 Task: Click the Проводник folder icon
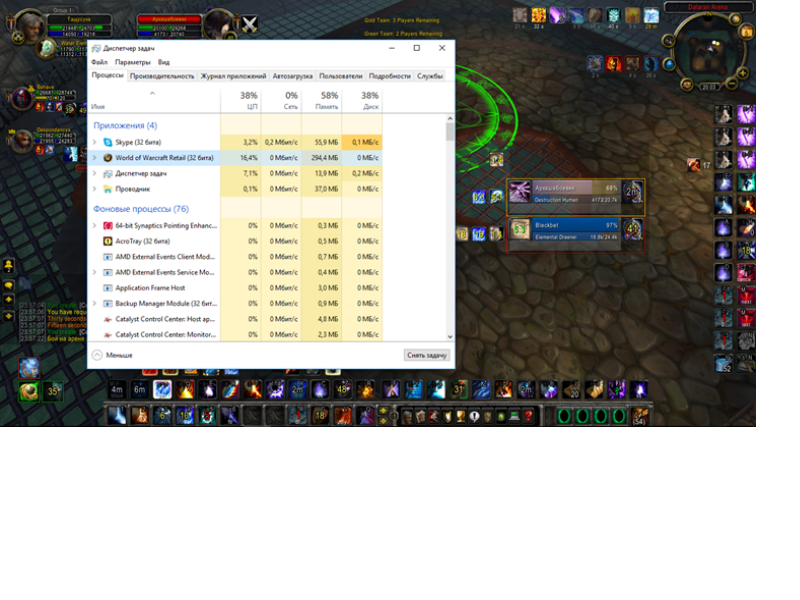pos(108,189)
